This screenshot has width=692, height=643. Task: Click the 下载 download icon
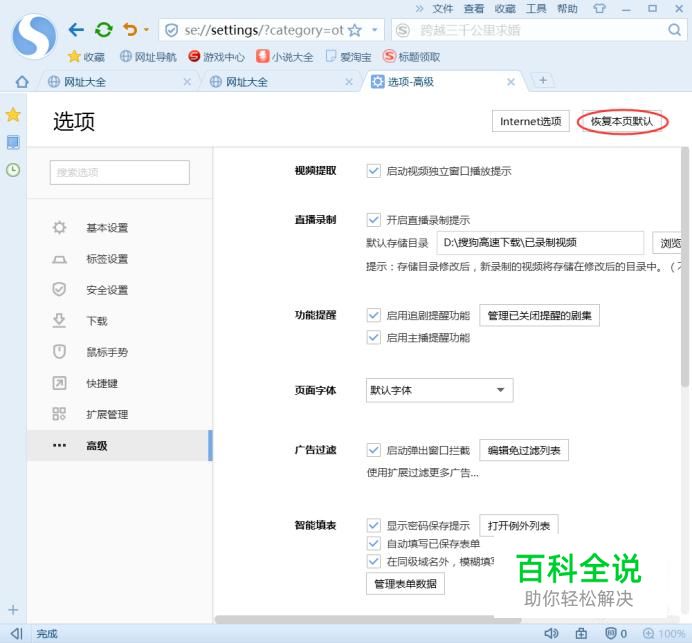pos(59,321)
